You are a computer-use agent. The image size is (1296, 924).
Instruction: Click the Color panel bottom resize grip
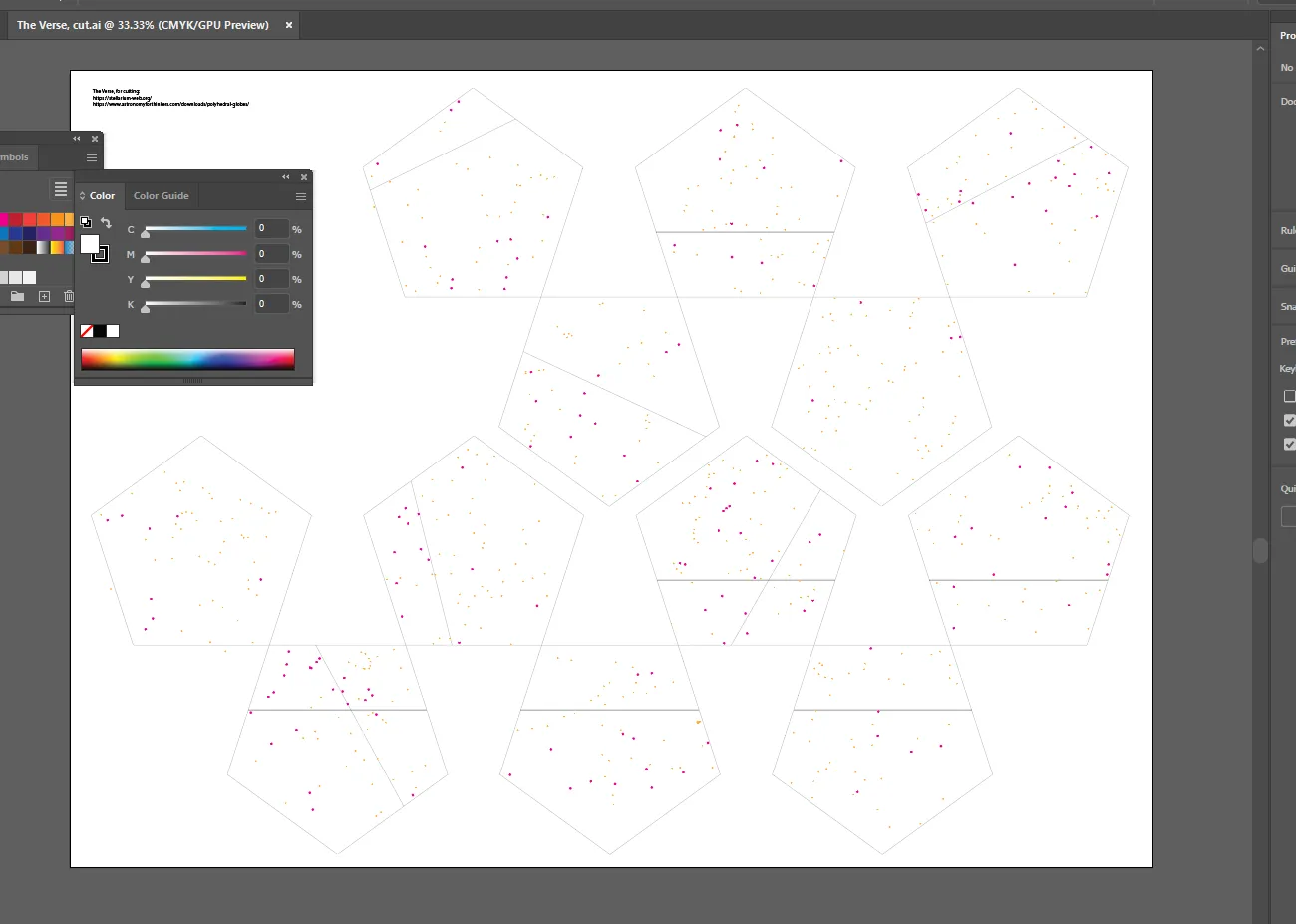tap(192, 381)
